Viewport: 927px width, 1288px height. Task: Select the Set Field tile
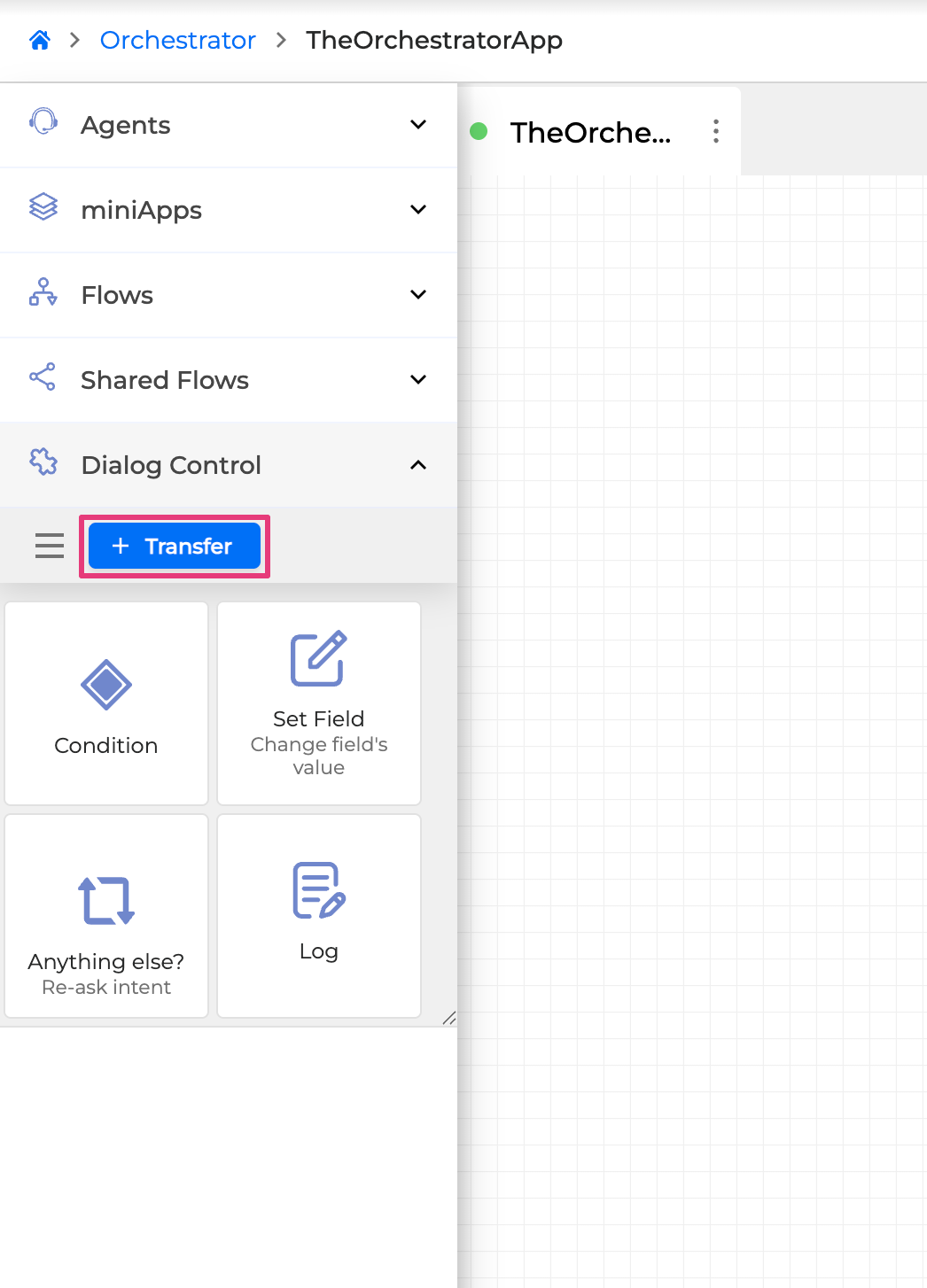point(319,703)
